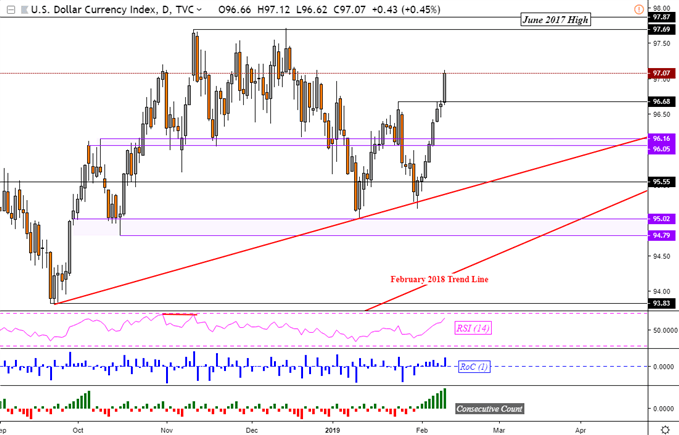Click the Consecutive Count indicator label
The height and width of the screenshot is (435, 679).
489,409
